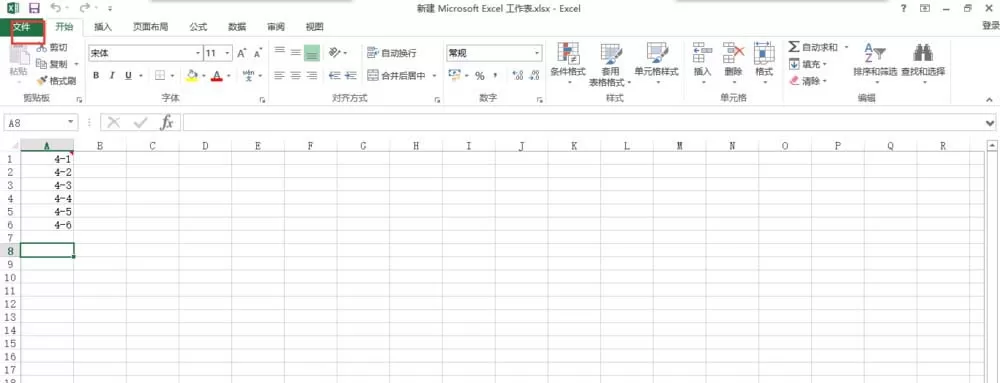The image size is (1000, 383).
Task: Switch to the 视图 view tab
Action: [314, 27]
